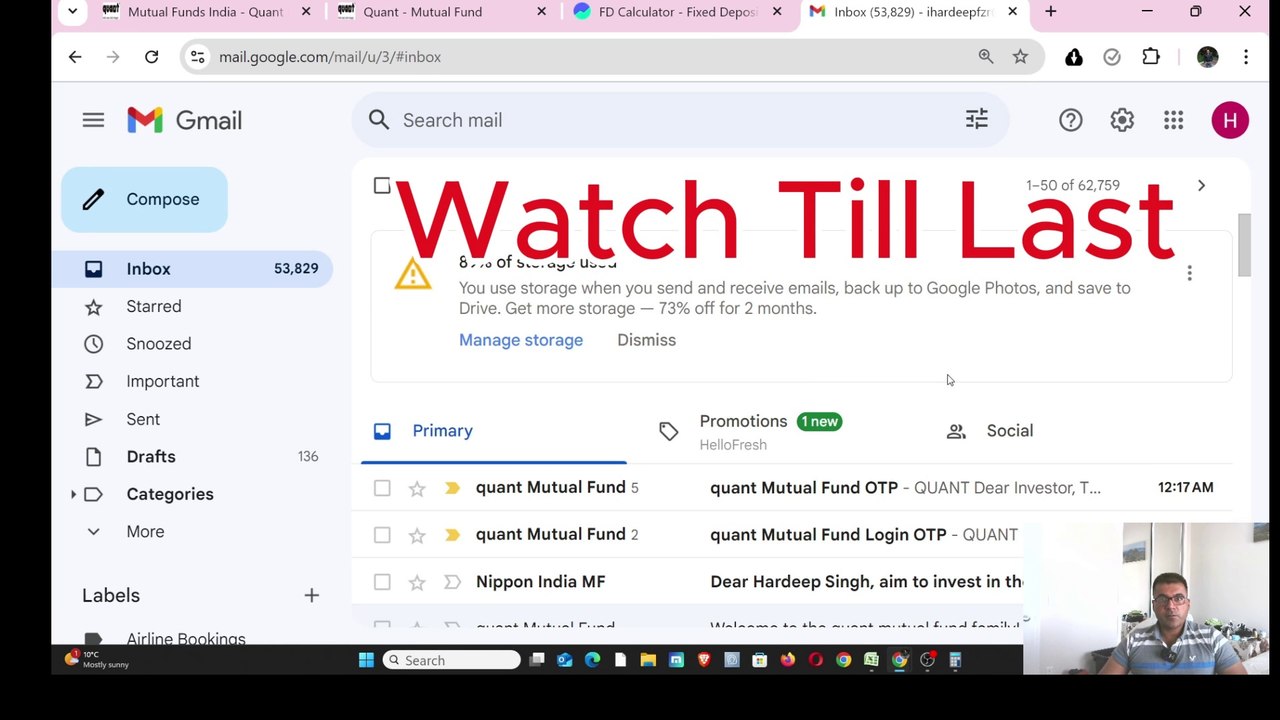Star the quant Mutual Fund Login OTP email
Viewport: 1280px width, 720px height.
coord(417,535)
